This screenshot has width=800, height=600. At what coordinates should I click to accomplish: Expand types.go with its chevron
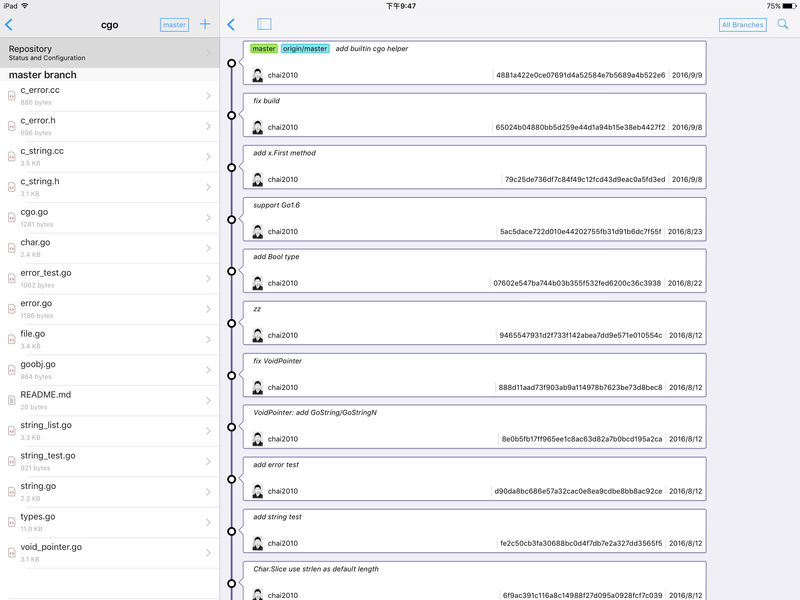click(x=208, y=522)
